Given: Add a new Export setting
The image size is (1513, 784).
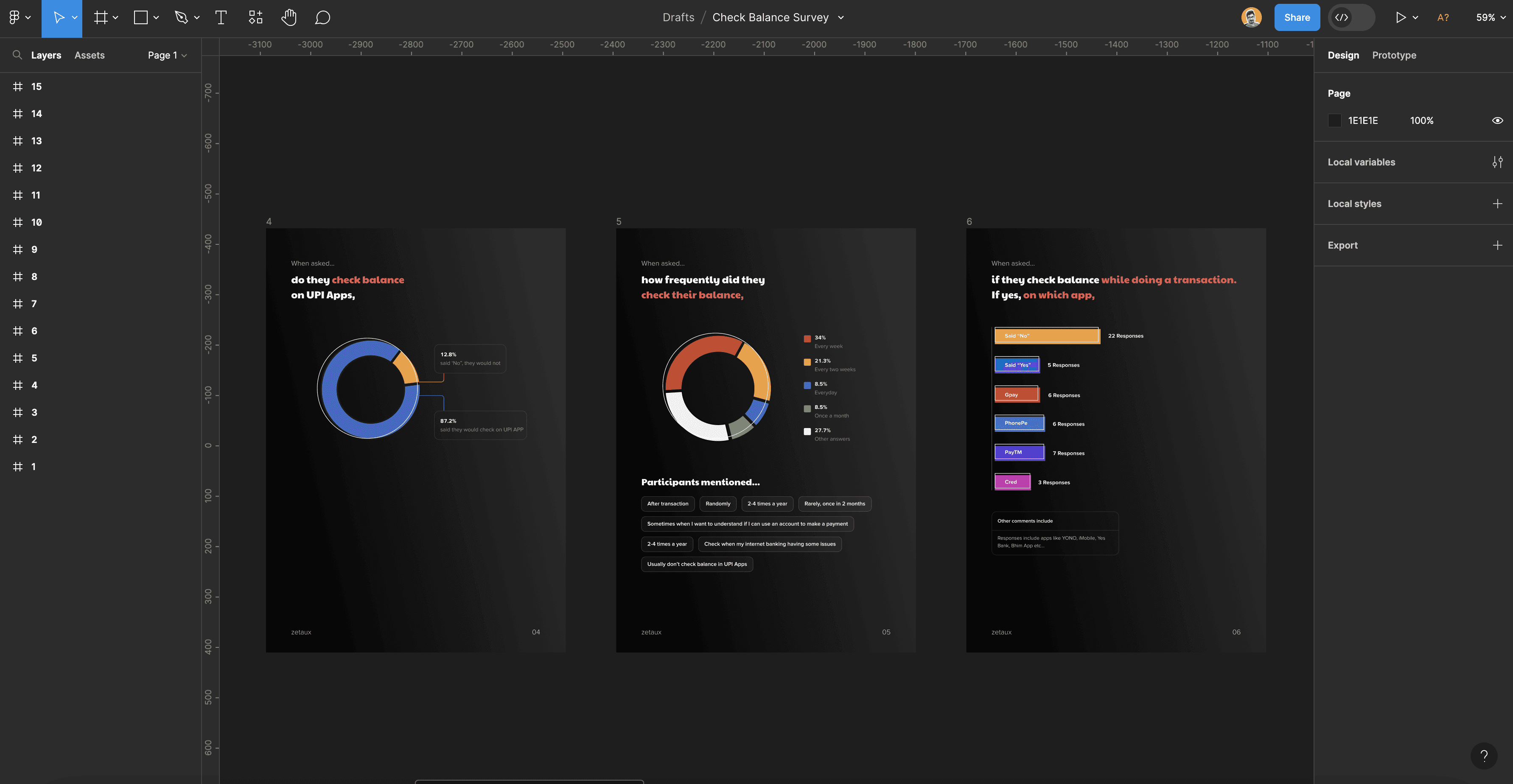Looking at the screenshot, I should coord(1497,246).
